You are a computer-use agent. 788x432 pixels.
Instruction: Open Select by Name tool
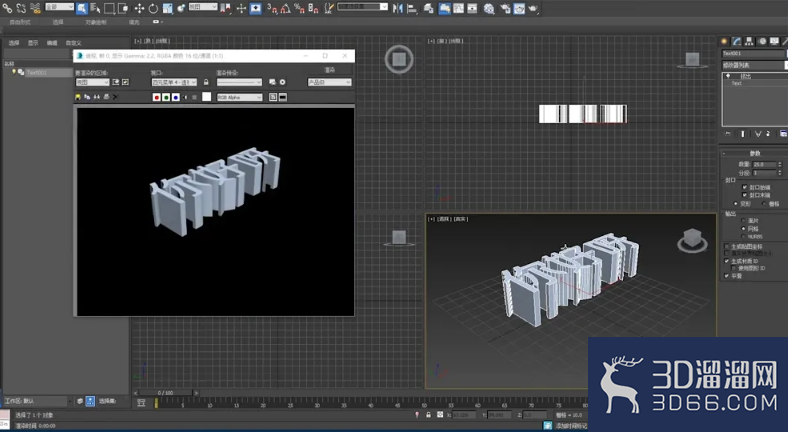[x=95, y=8]
